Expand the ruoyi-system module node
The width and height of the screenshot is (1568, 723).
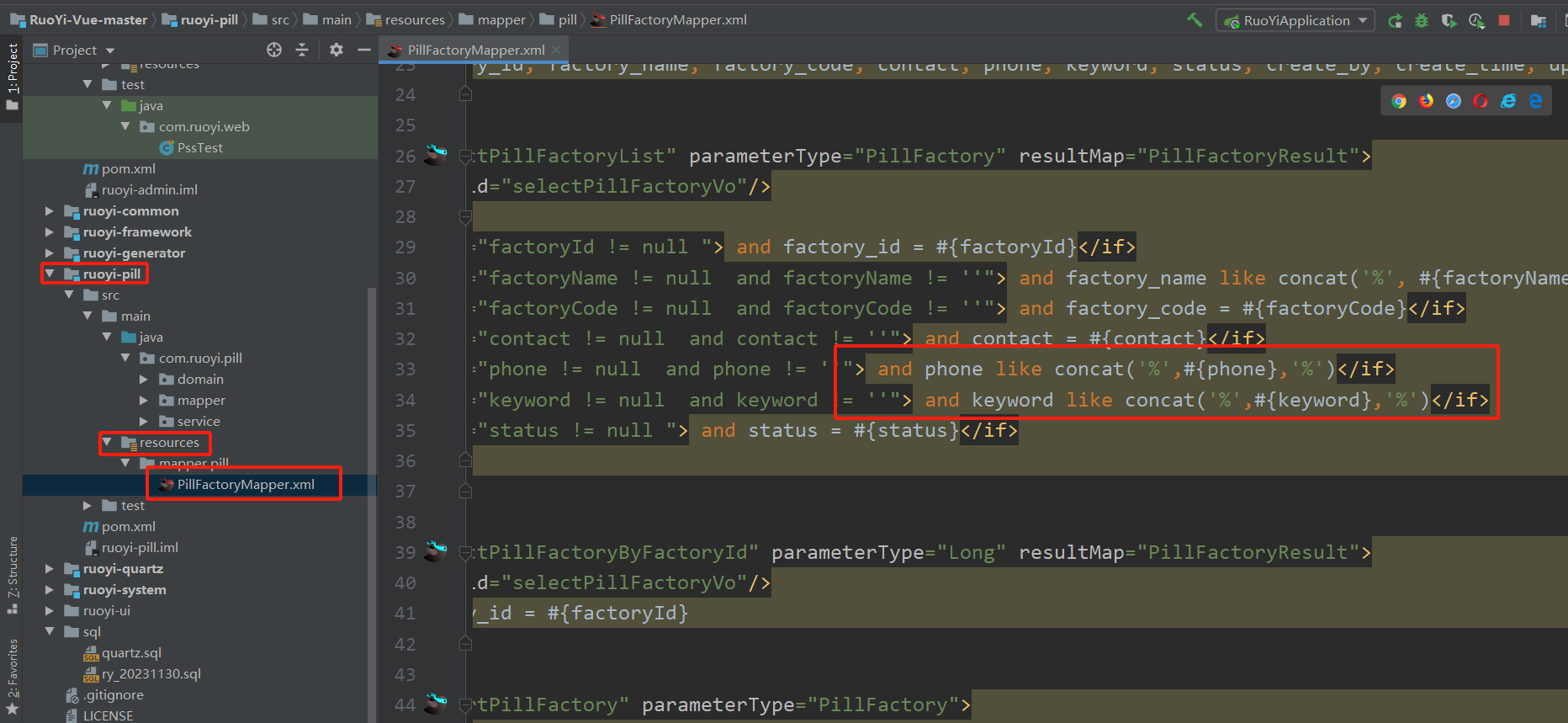(x=50, y=589)
